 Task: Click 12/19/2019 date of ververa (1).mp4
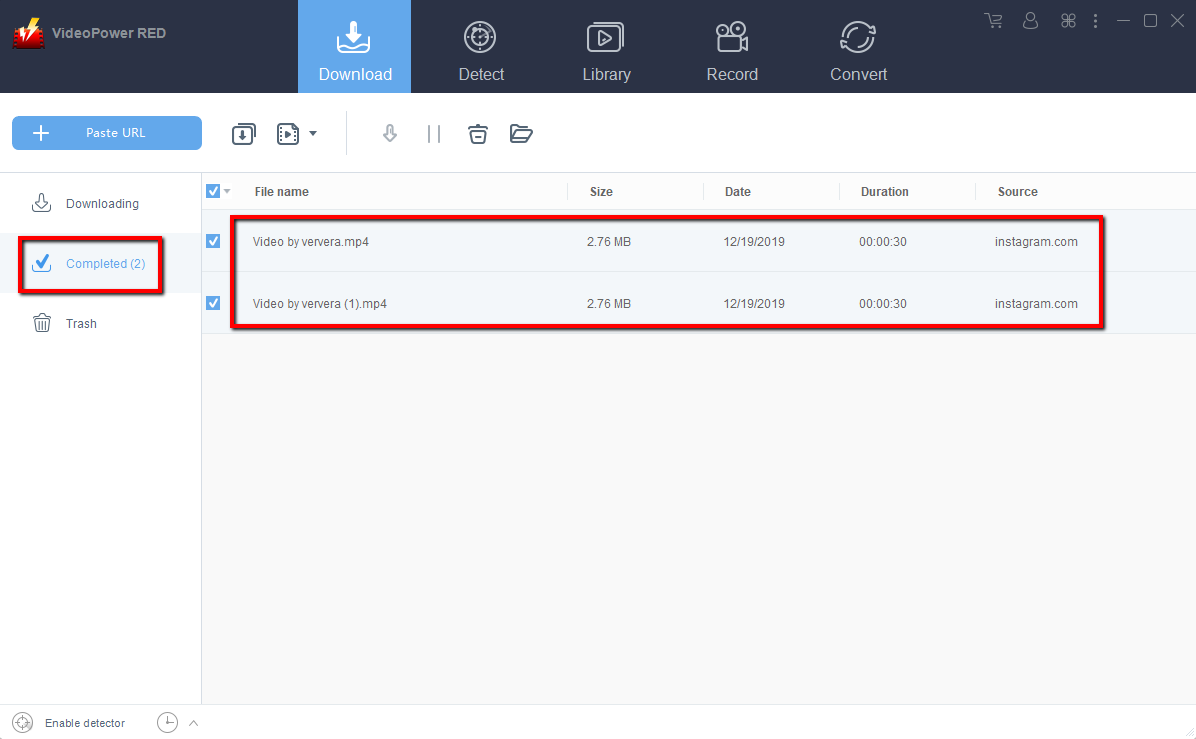754,304
